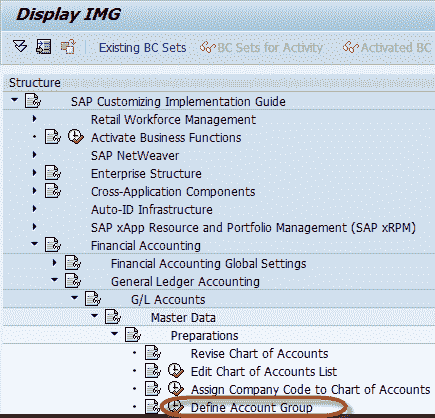Open documentation icon for Edit Chart of Accounts List

(x=153, y=371)
